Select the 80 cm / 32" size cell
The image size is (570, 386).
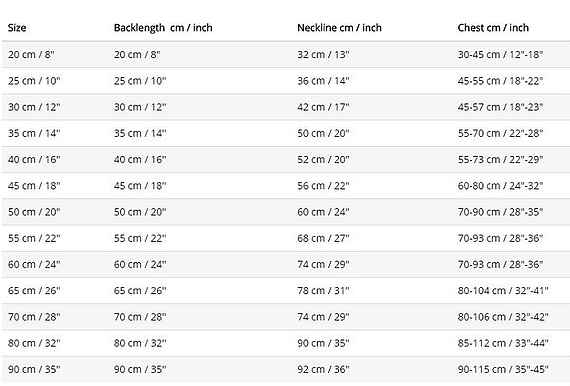34,343
